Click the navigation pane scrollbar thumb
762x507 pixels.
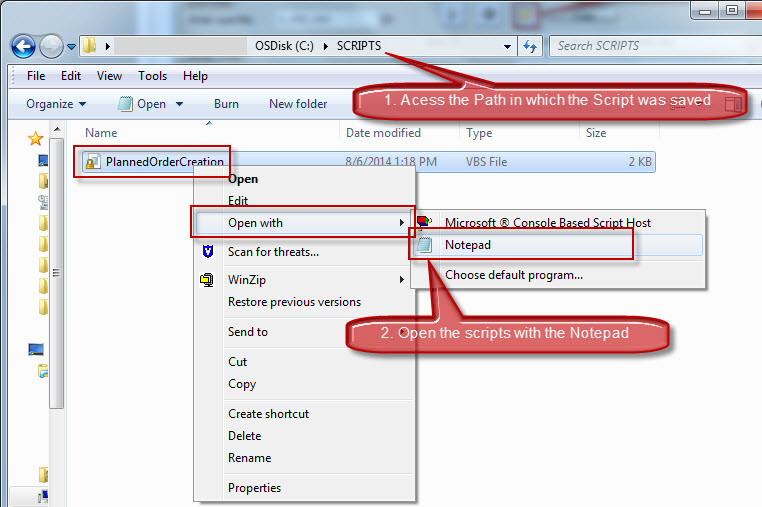coord(57,273)
